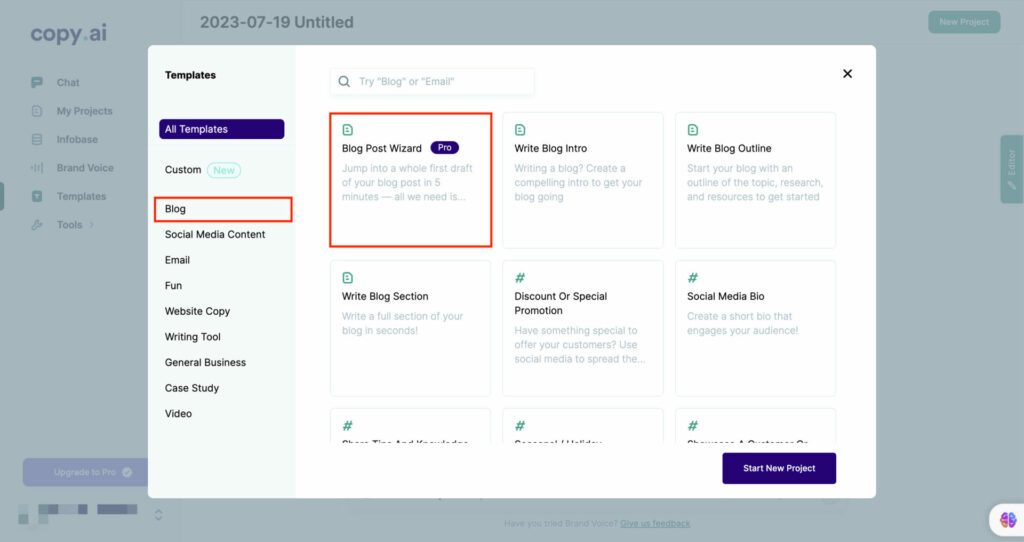The height and width of the screenshot is (542, 1024).
Task: Click the copy.ai logo
Action: click(x=69, y=33)
